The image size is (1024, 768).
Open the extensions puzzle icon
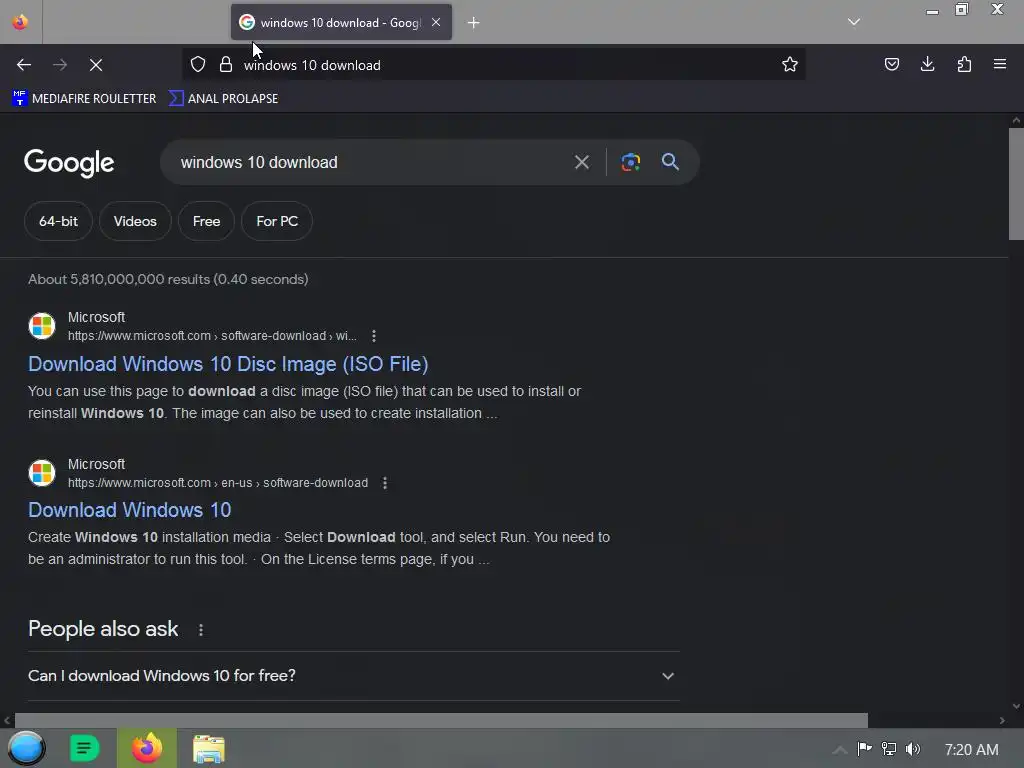964,64
